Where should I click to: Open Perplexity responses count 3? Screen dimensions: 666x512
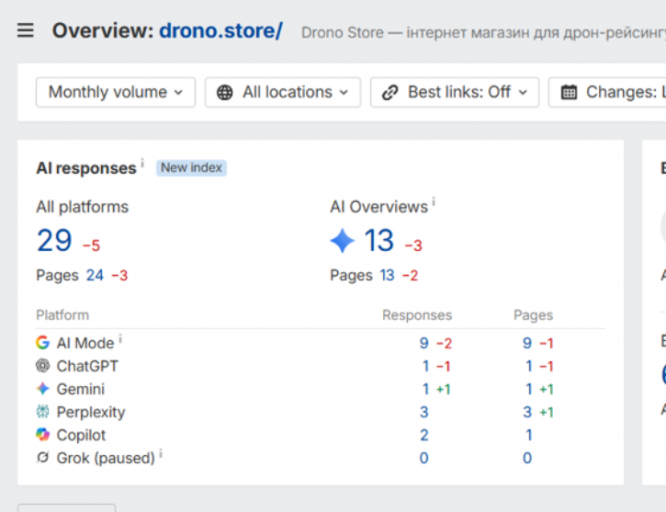[x=424, y=412]
